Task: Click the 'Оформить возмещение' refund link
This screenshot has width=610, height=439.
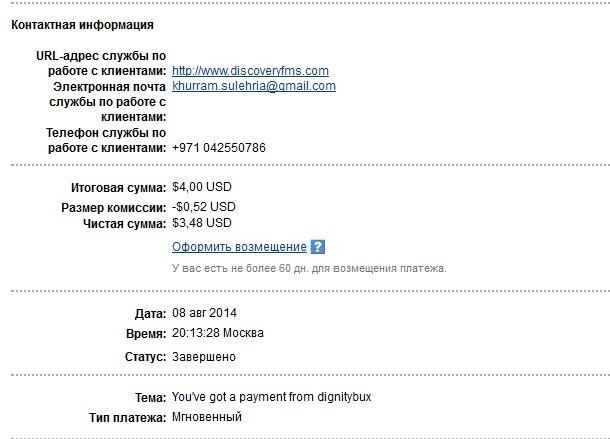Action: pyautogui.click(x=239, y=247)
